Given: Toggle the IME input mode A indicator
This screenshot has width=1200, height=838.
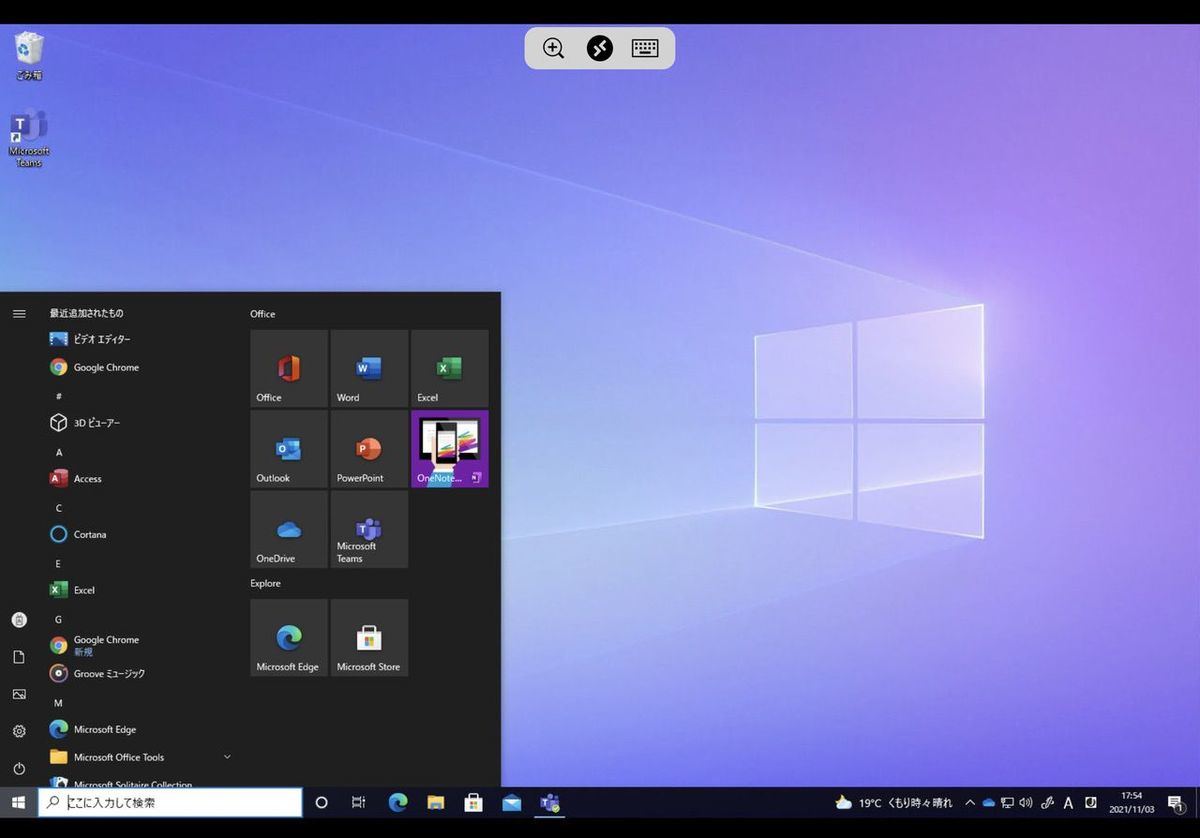Looking at the screenshot, I should [1068, 802].
